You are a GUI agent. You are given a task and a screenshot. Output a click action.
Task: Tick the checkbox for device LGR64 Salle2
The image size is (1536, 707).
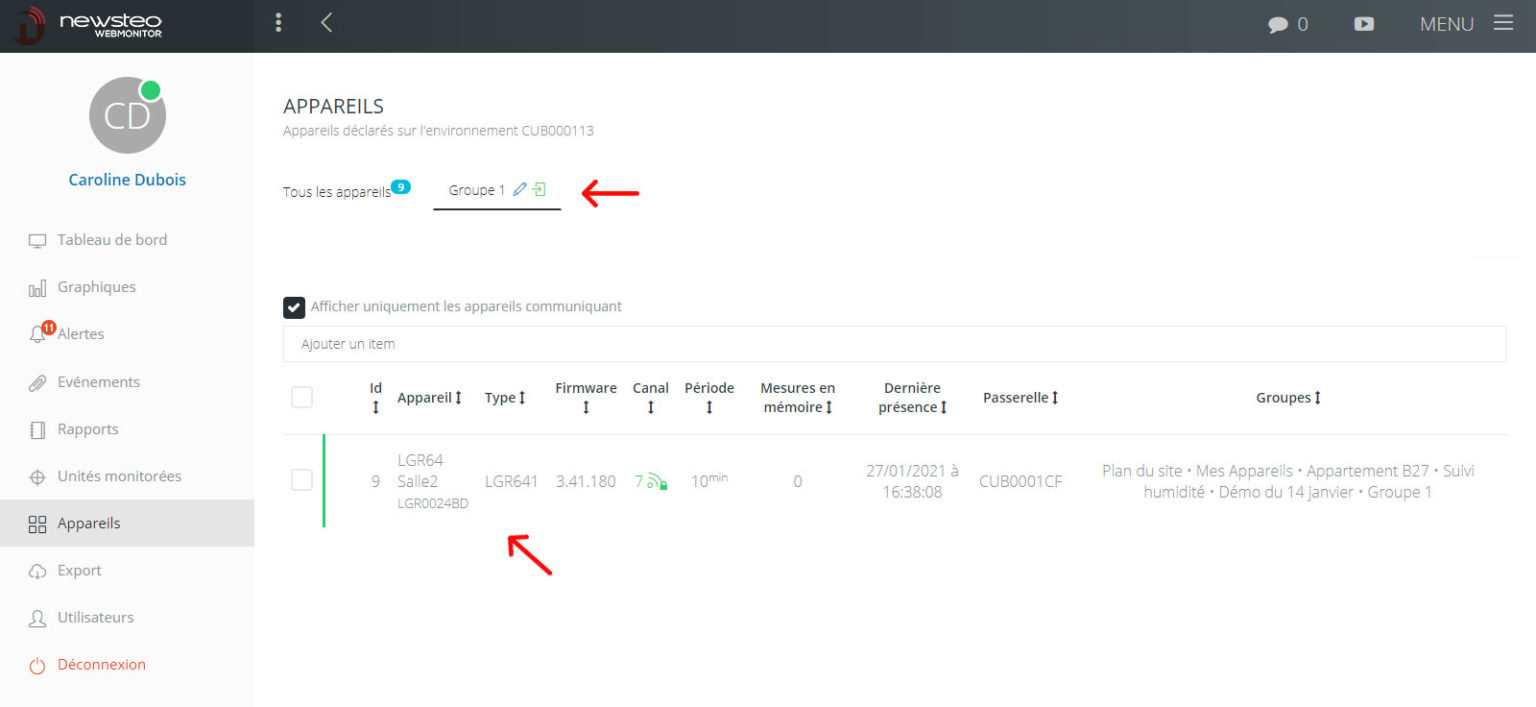point(302,481)
